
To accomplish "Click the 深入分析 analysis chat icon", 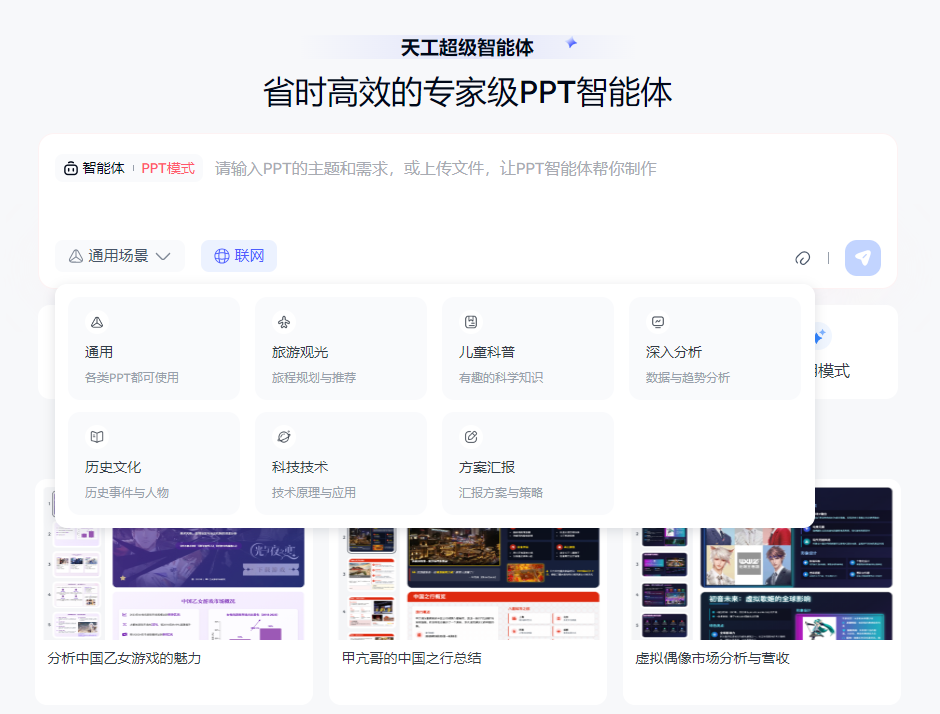I will tap(658, 322).
